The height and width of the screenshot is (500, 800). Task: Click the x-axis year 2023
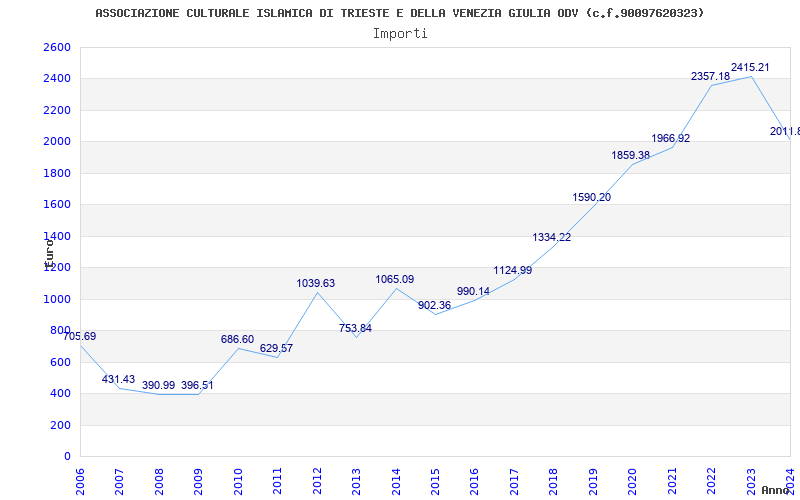coord(751,481)
